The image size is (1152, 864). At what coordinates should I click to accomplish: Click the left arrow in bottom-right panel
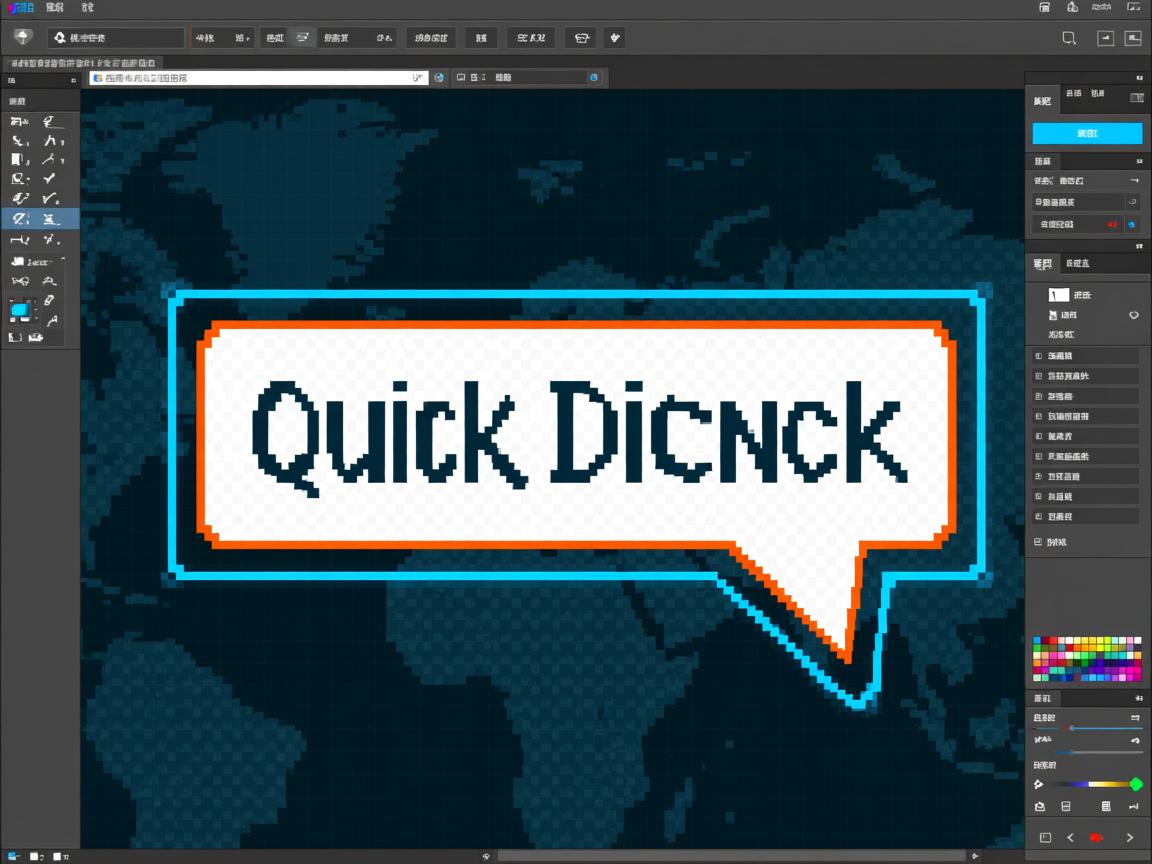tap(1070, 837)
